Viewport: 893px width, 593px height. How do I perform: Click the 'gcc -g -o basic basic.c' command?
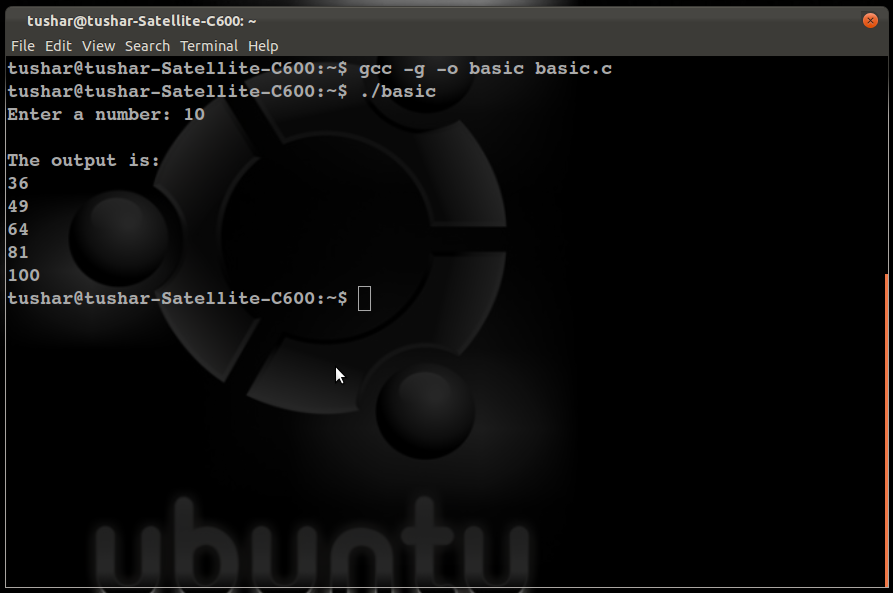pyautogui.click(x=485, y=69)
